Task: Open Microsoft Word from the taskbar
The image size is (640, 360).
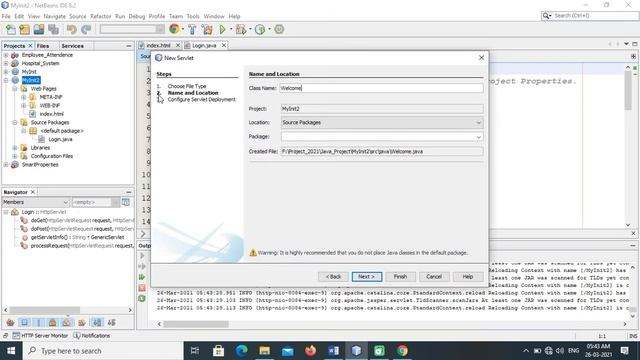Action: tap(333, 351)
